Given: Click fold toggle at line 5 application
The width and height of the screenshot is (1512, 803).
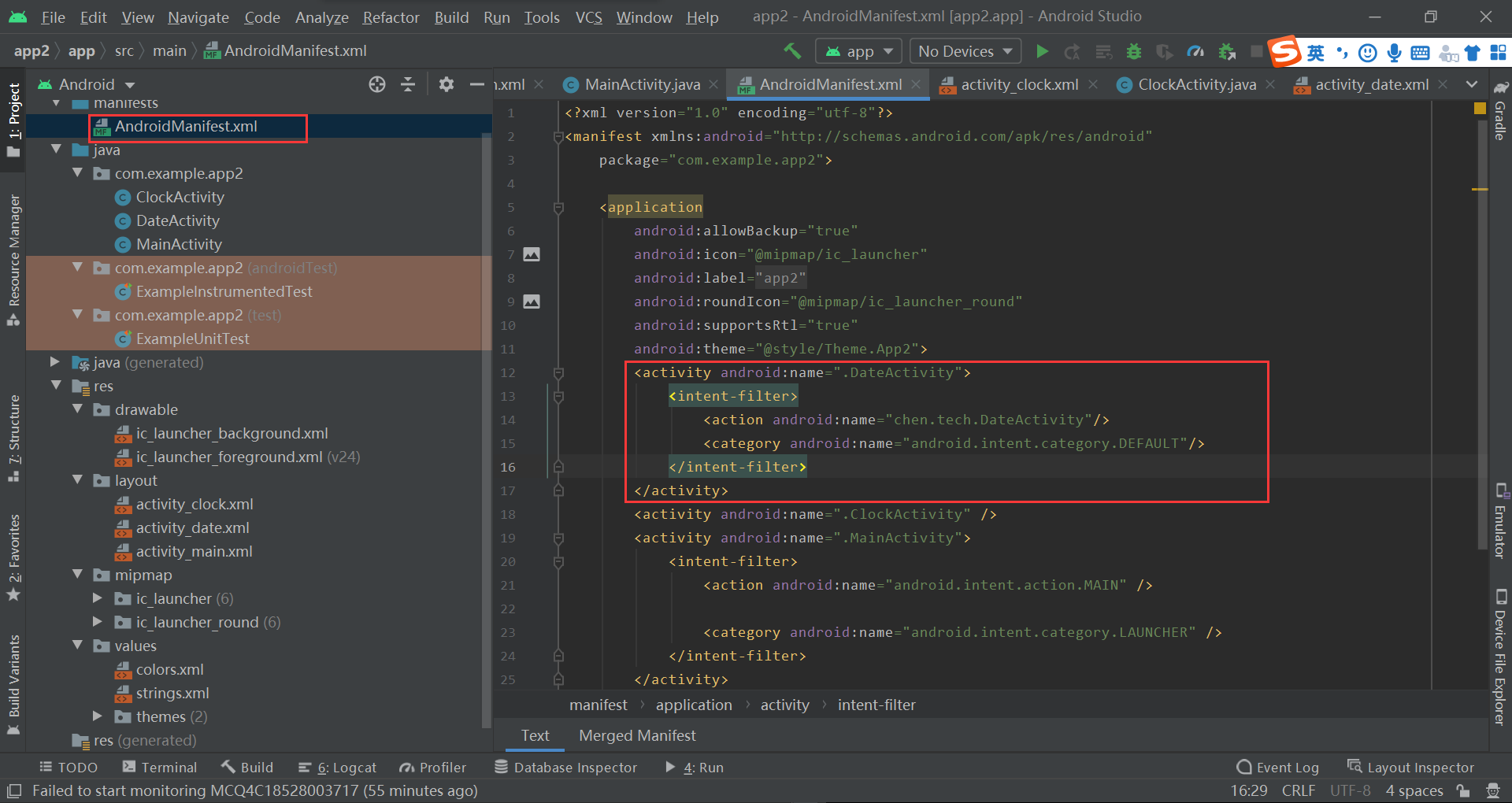Looking at the screenshot, I should click(x=558, y=207).
